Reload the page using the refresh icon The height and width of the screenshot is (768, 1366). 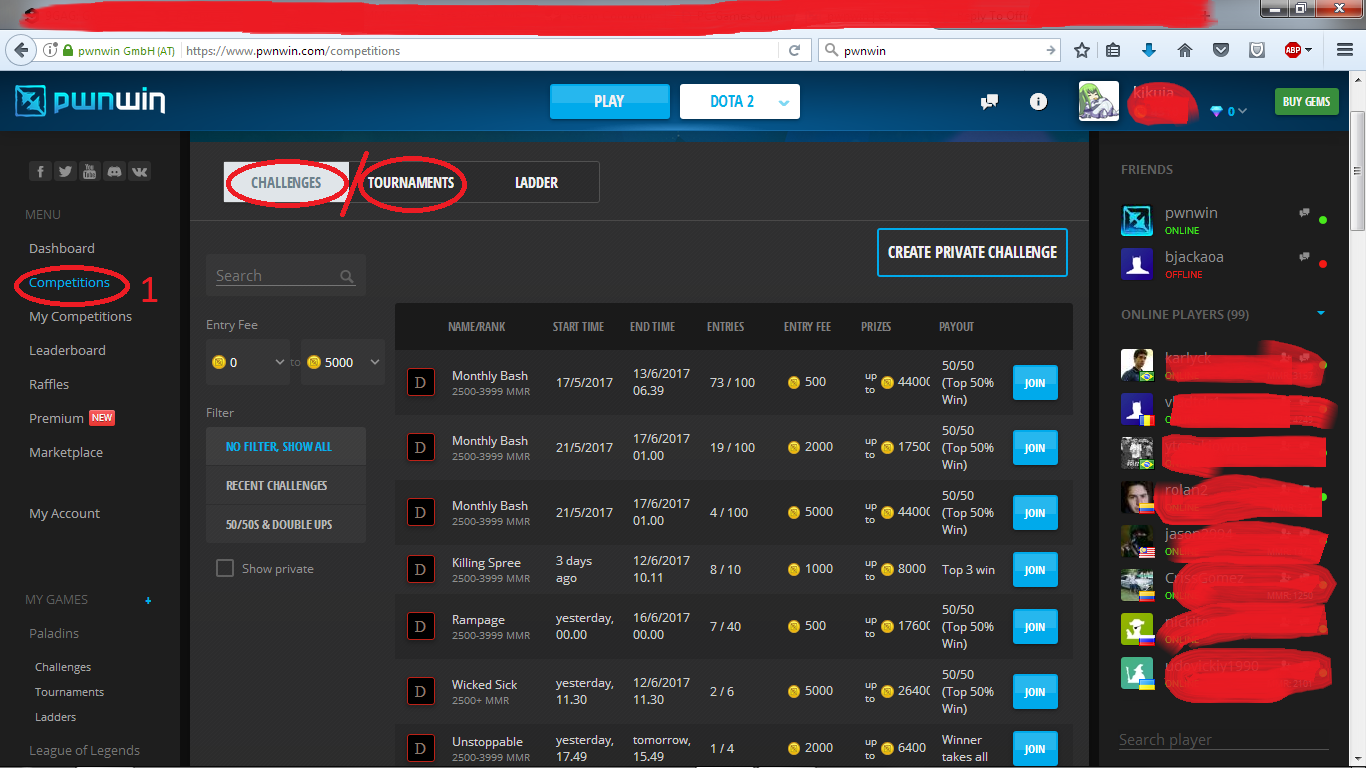tap(795, 50)
